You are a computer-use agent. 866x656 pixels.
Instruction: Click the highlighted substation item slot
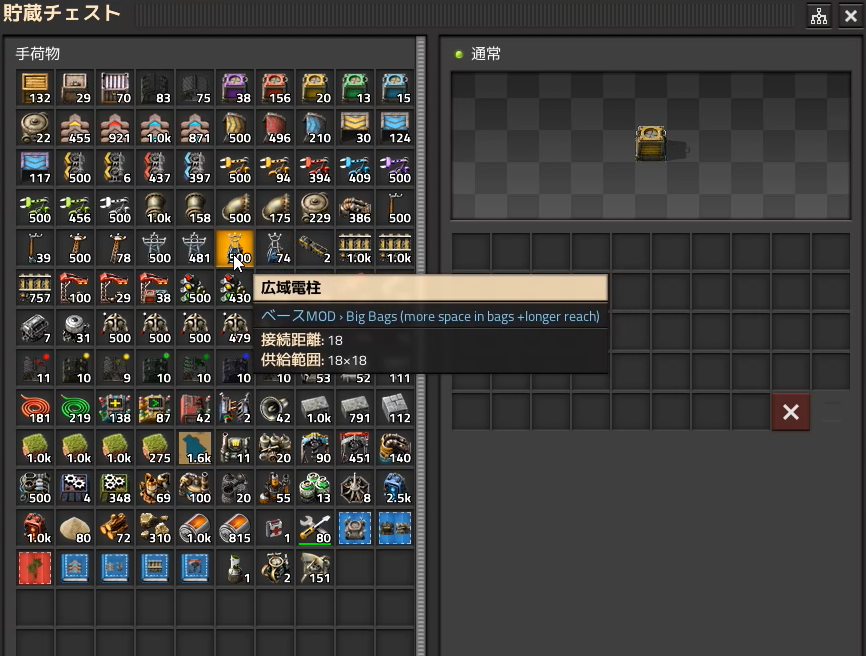point(235,248)
